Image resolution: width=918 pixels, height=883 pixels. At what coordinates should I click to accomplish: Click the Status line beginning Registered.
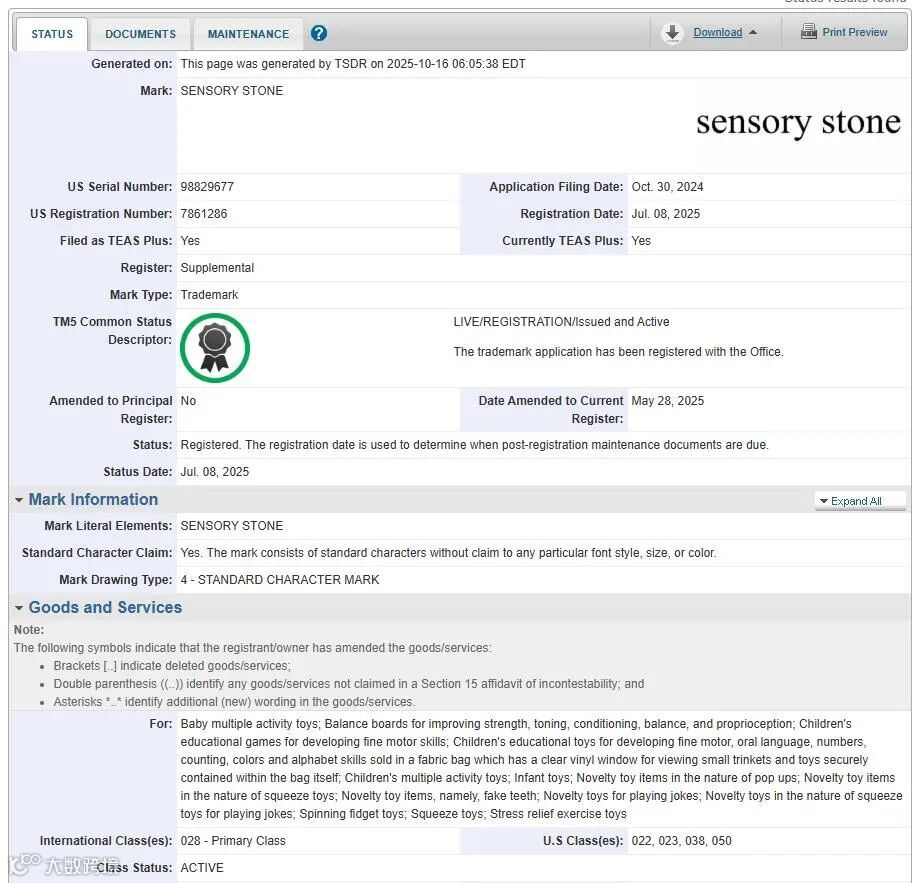click(x=474, y=445)
